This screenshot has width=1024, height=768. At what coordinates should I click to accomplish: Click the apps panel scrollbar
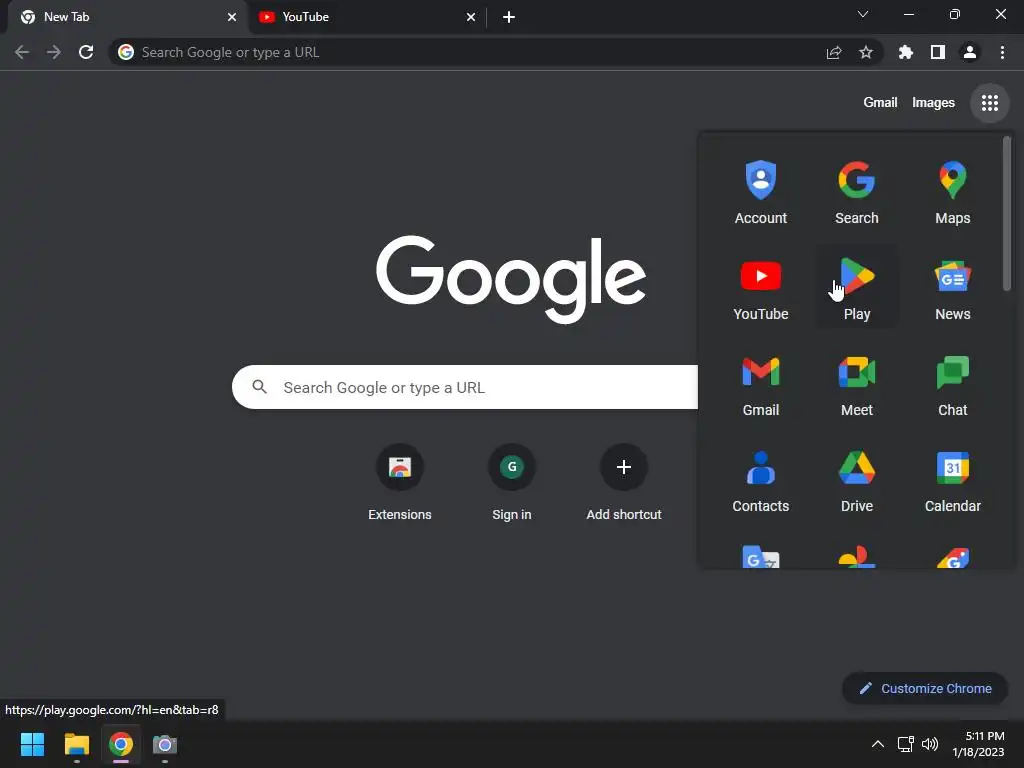point(1006,213)
